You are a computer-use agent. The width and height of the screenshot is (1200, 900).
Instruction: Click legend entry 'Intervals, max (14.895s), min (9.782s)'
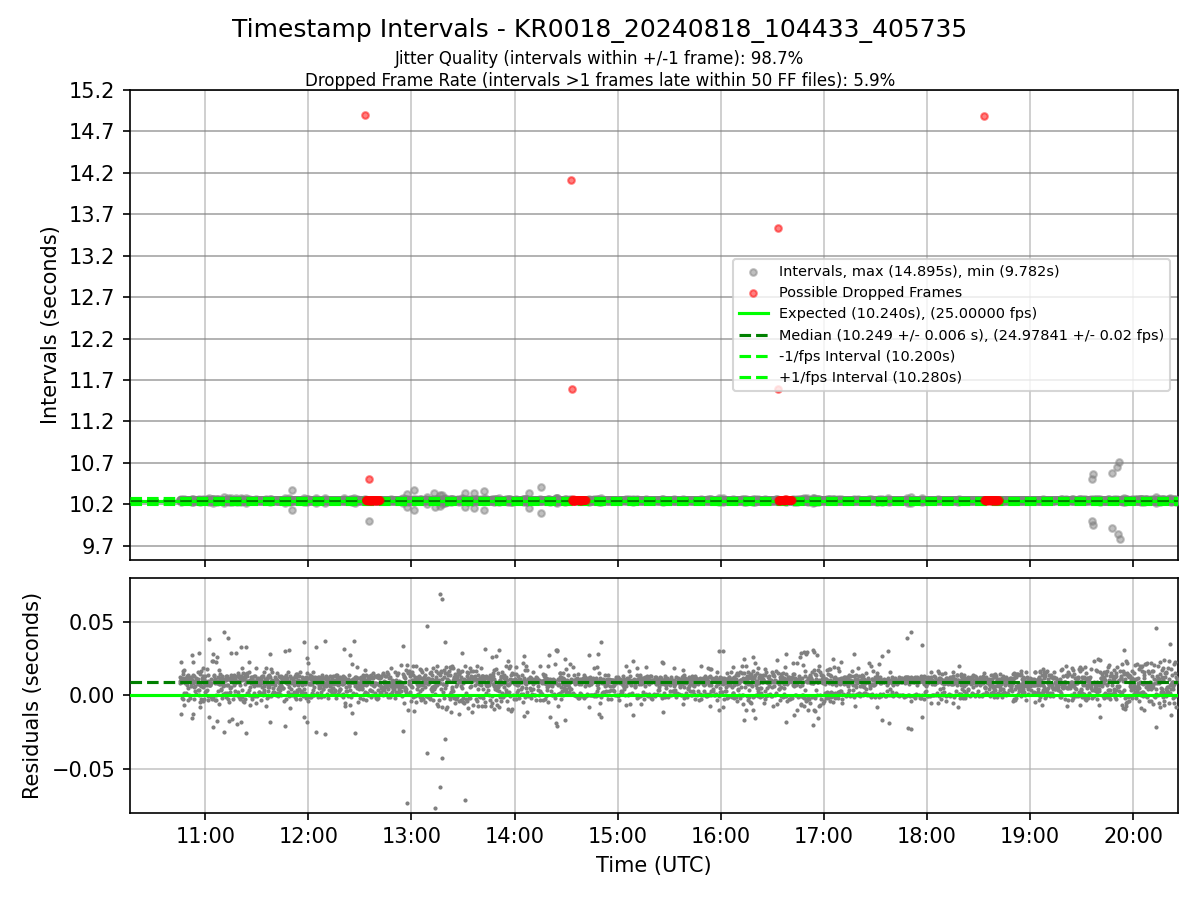coord(919,271)
